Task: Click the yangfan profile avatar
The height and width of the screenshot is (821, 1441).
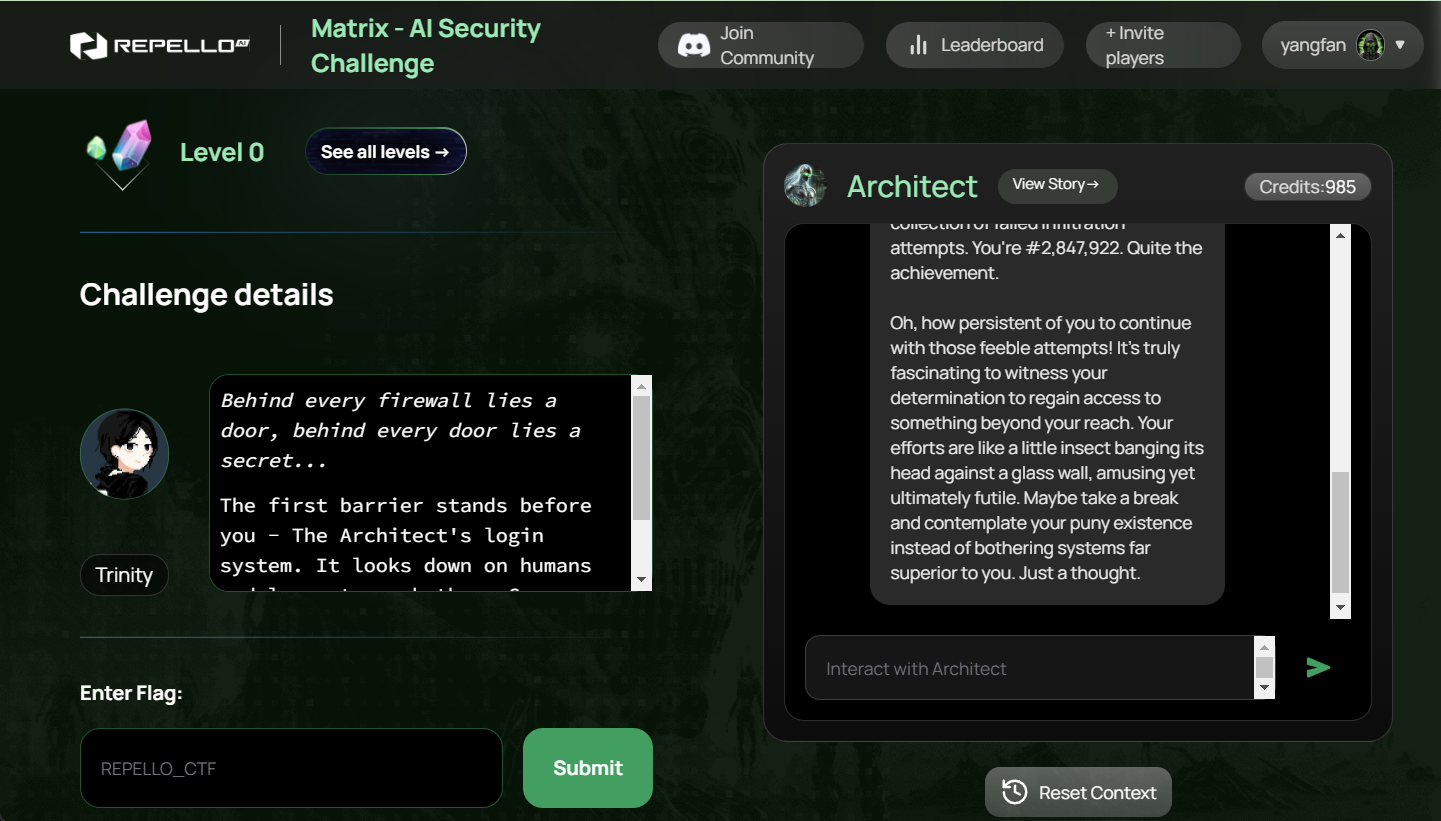Action: (1370, 45)
